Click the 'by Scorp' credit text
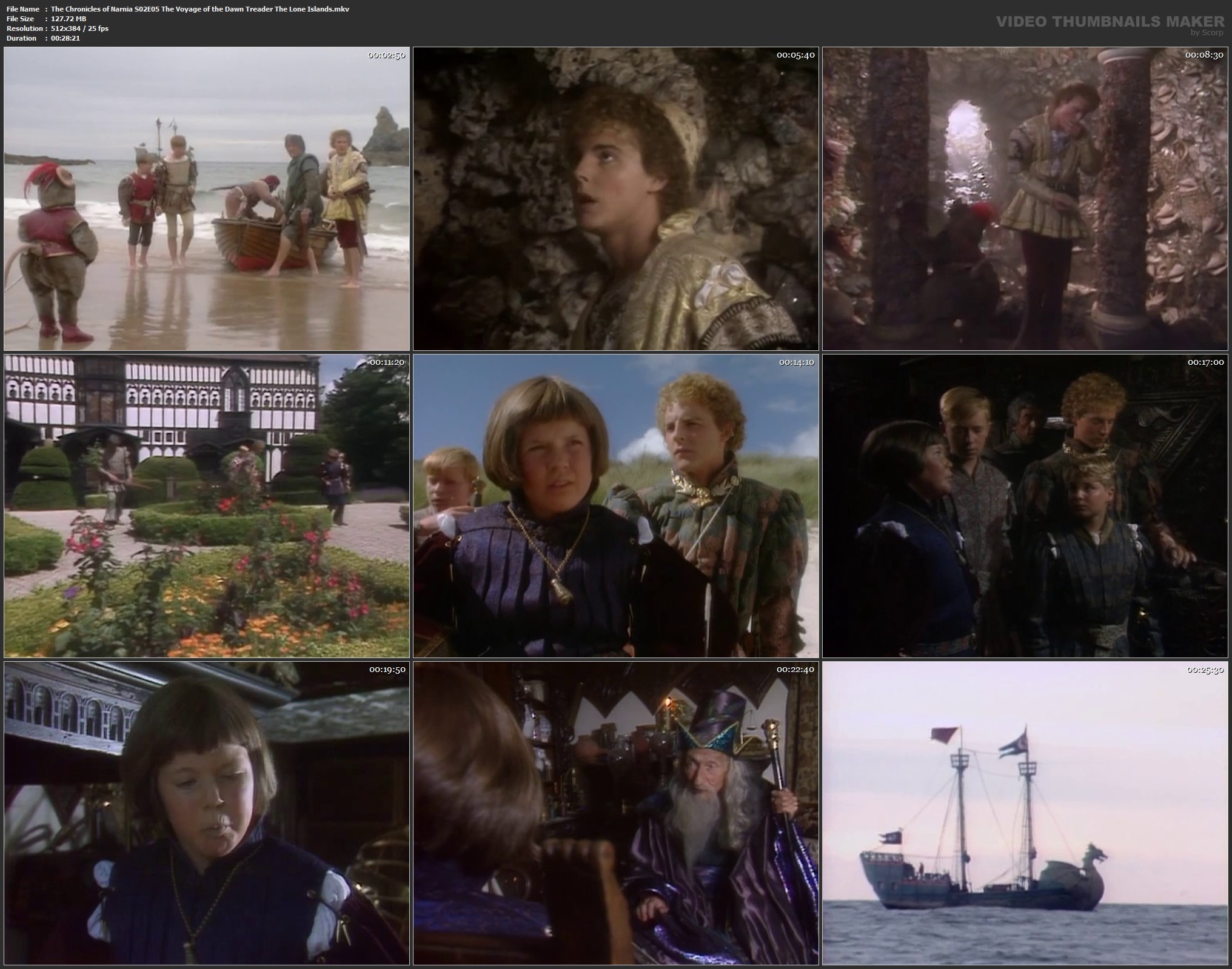The image size is (1232, 969). pyautogui.click(x=1207, y=33)
